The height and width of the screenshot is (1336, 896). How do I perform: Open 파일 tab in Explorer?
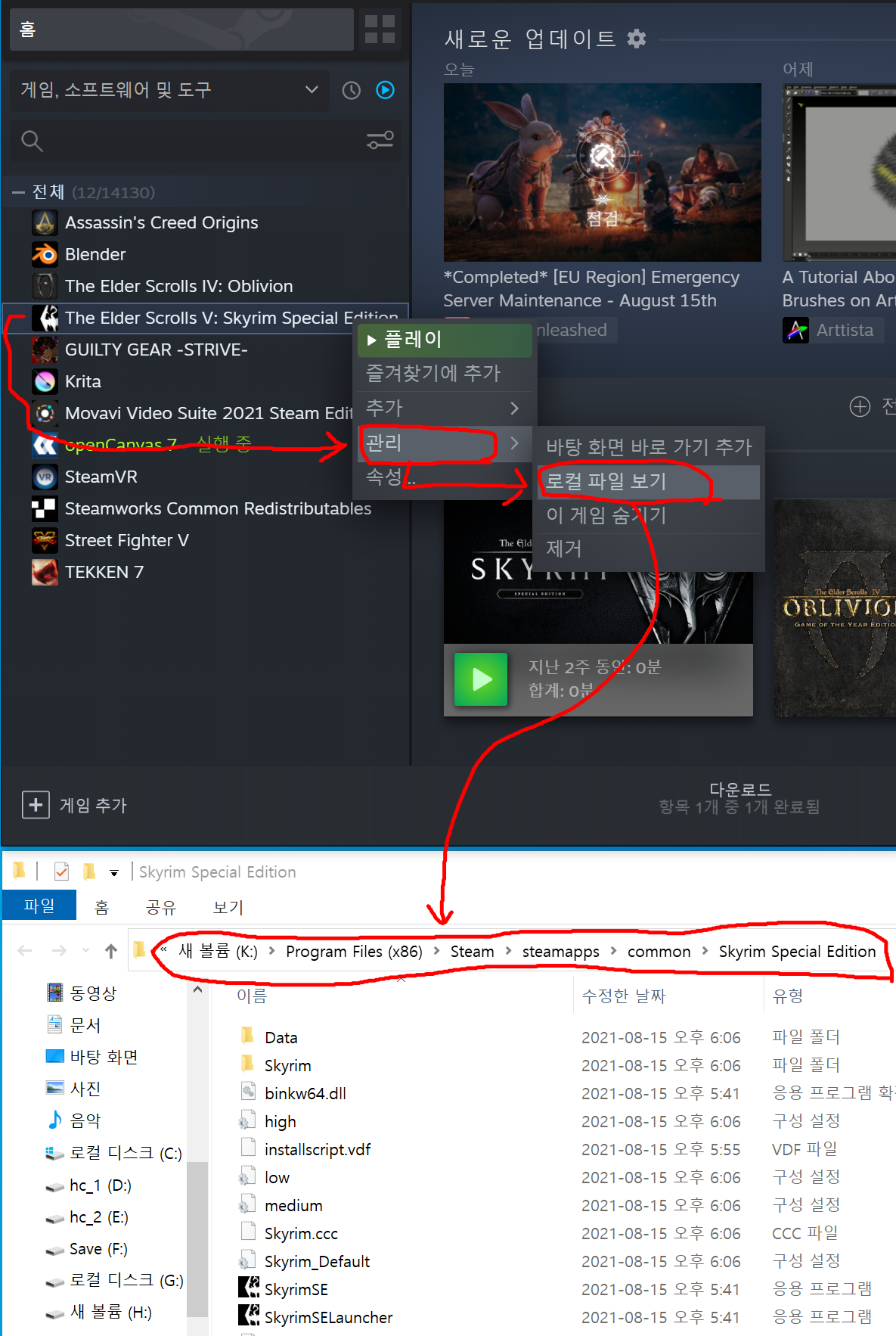pos(39,906)
